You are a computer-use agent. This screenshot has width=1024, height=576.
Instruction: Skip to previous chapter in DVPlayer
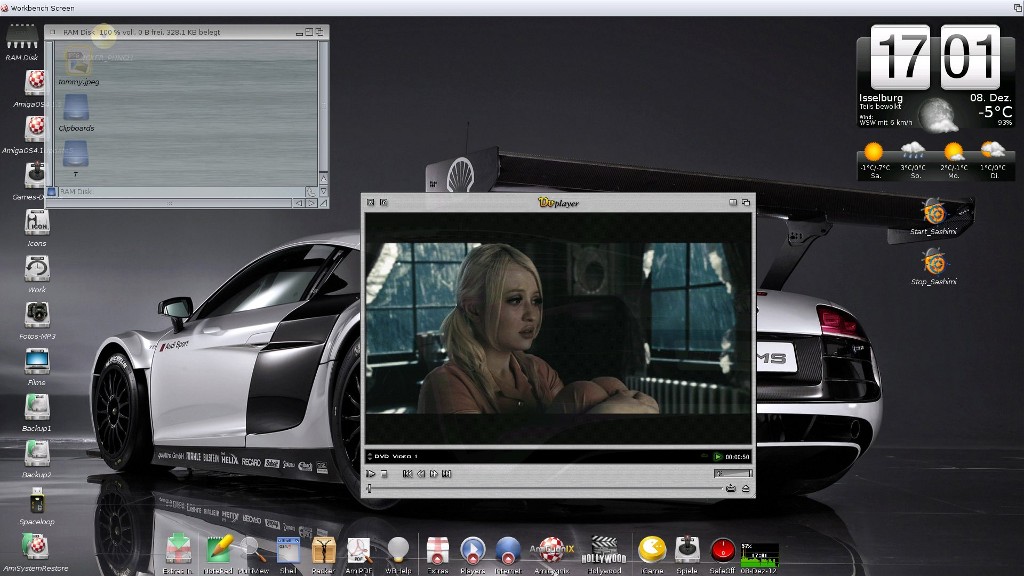(407, 473)
